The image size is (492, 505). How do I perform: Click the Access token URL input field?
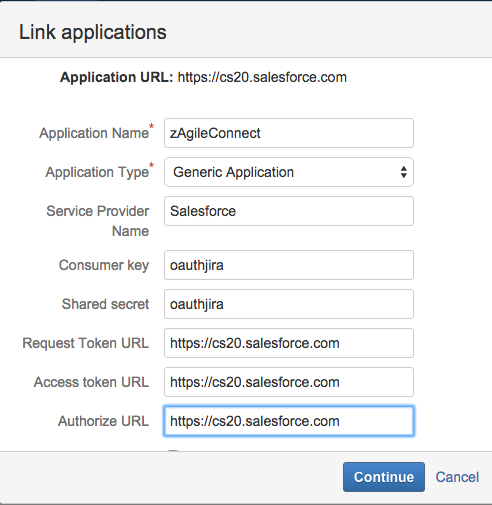click(x=289, y=382)
